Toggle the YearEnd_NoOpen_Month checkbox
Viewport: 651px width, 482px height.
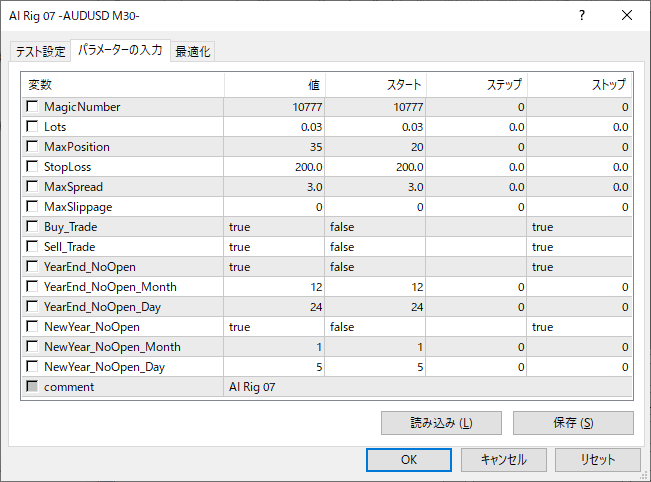(x=32, y=286)
